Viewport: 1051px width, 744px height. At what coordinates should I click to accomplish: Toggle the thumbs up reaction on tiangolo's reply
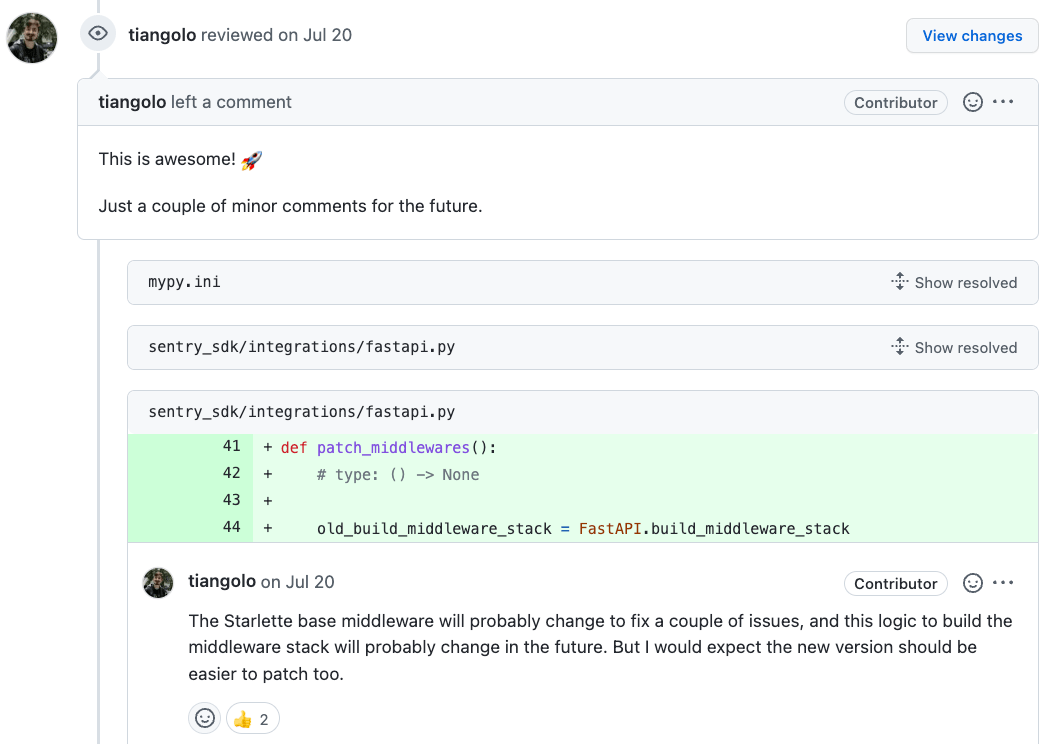point(252,718)
